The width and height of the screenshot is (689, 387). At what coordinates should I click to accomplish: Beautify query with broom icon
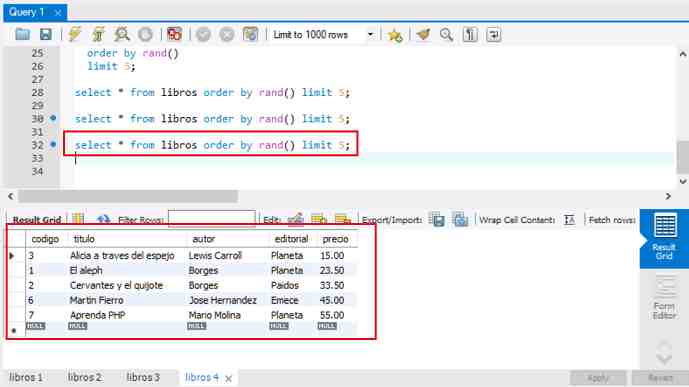[x=423, y=34]
